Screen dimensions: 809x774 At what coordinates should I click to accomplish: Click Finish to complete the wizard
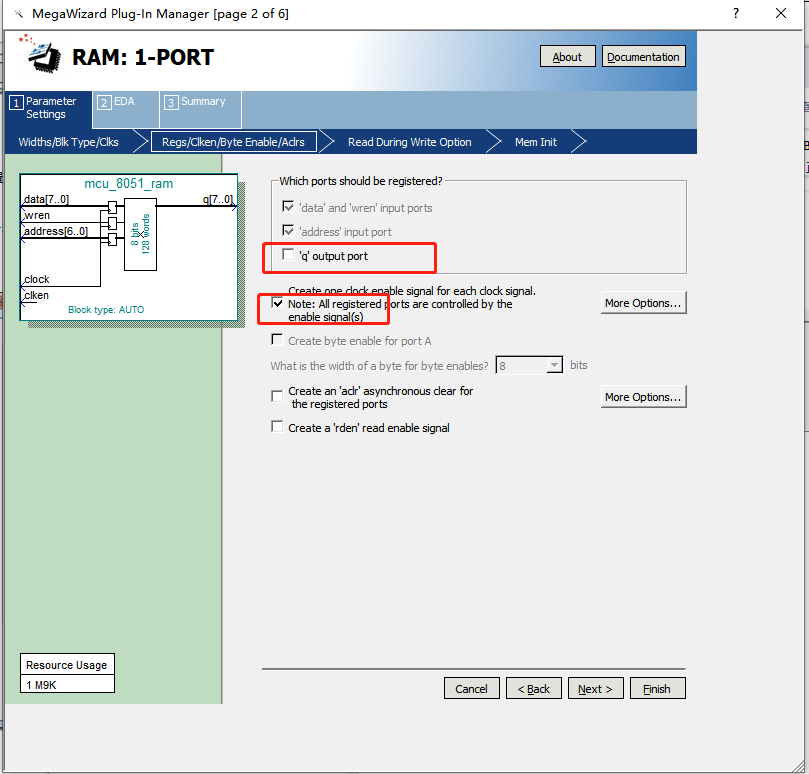click(x=657, y=688)
